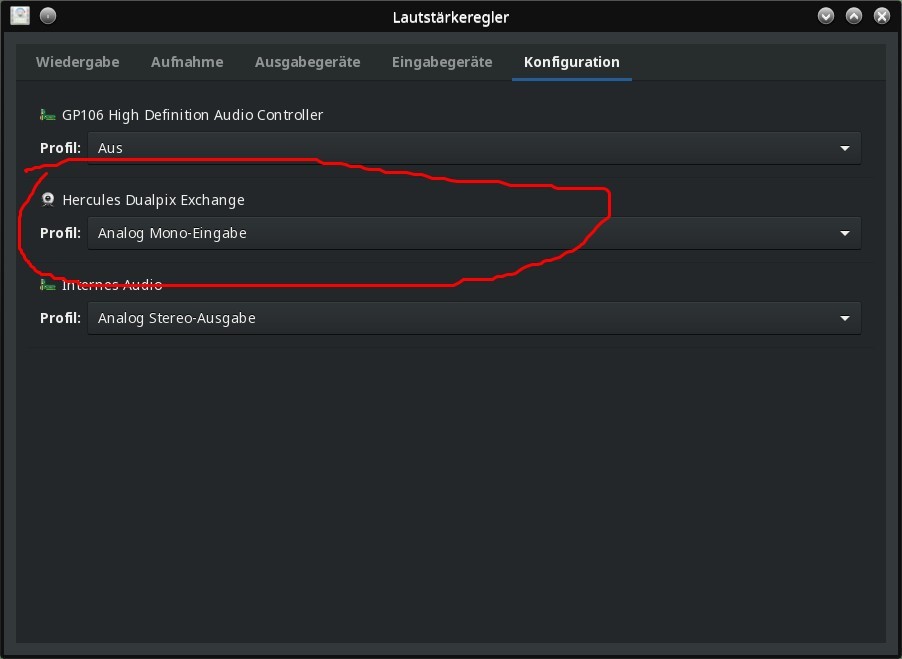Maximize the Lautstärkeregler window
902x659 pixels.
click(854, 16)
